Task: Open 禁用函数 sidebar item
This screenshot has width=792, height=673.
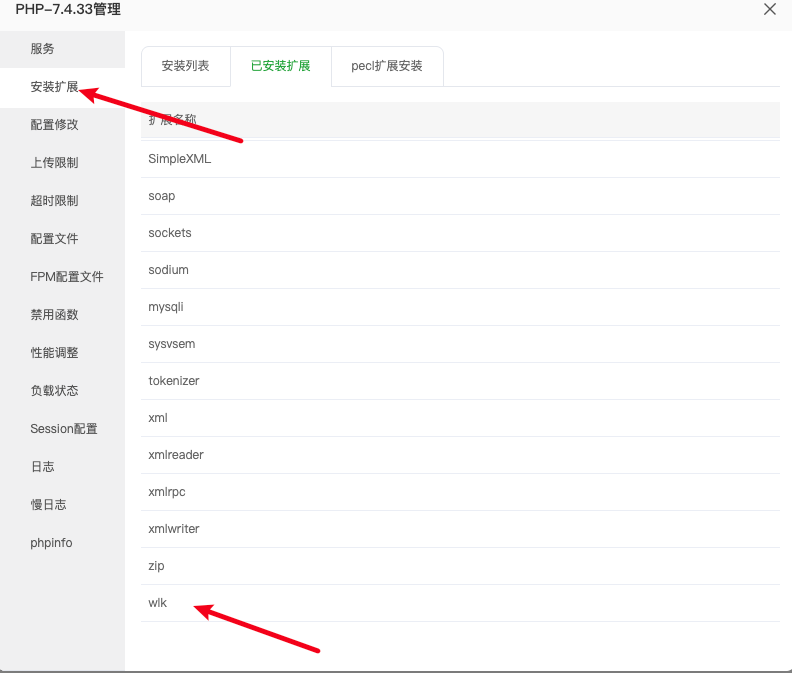Action: click(54, 315)
